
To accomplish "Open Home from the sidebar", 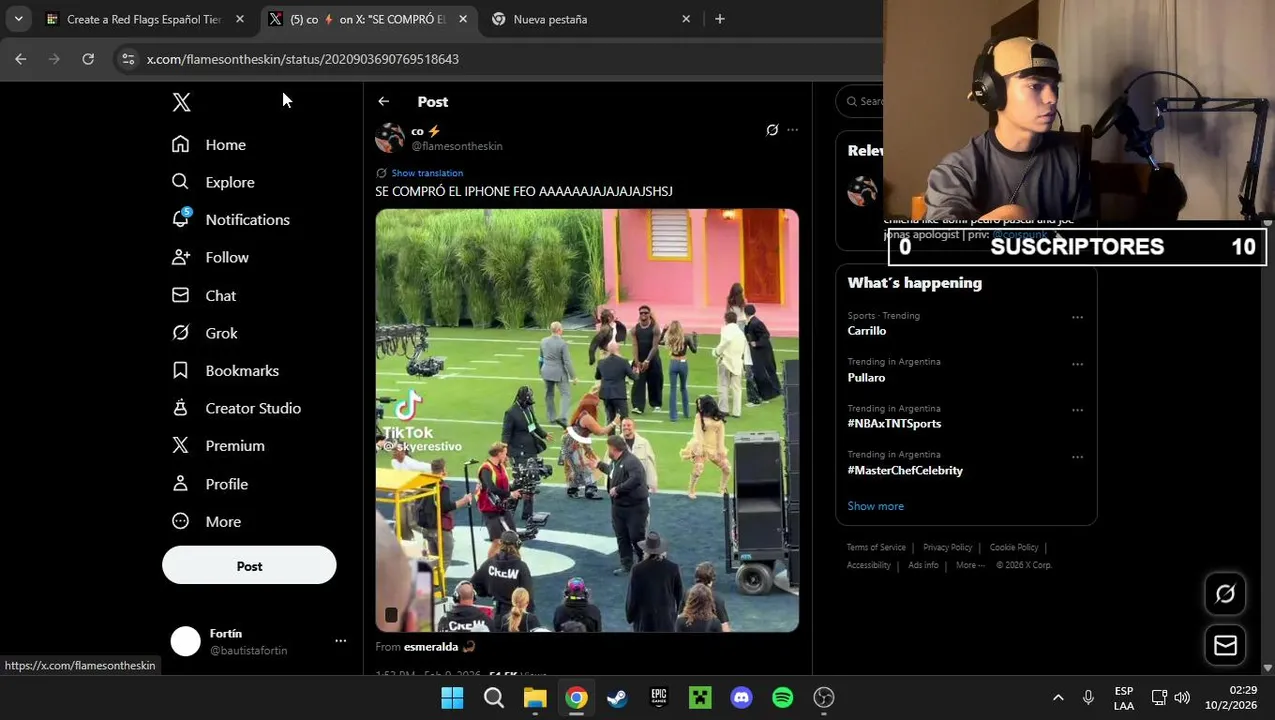I will [209, 145].
